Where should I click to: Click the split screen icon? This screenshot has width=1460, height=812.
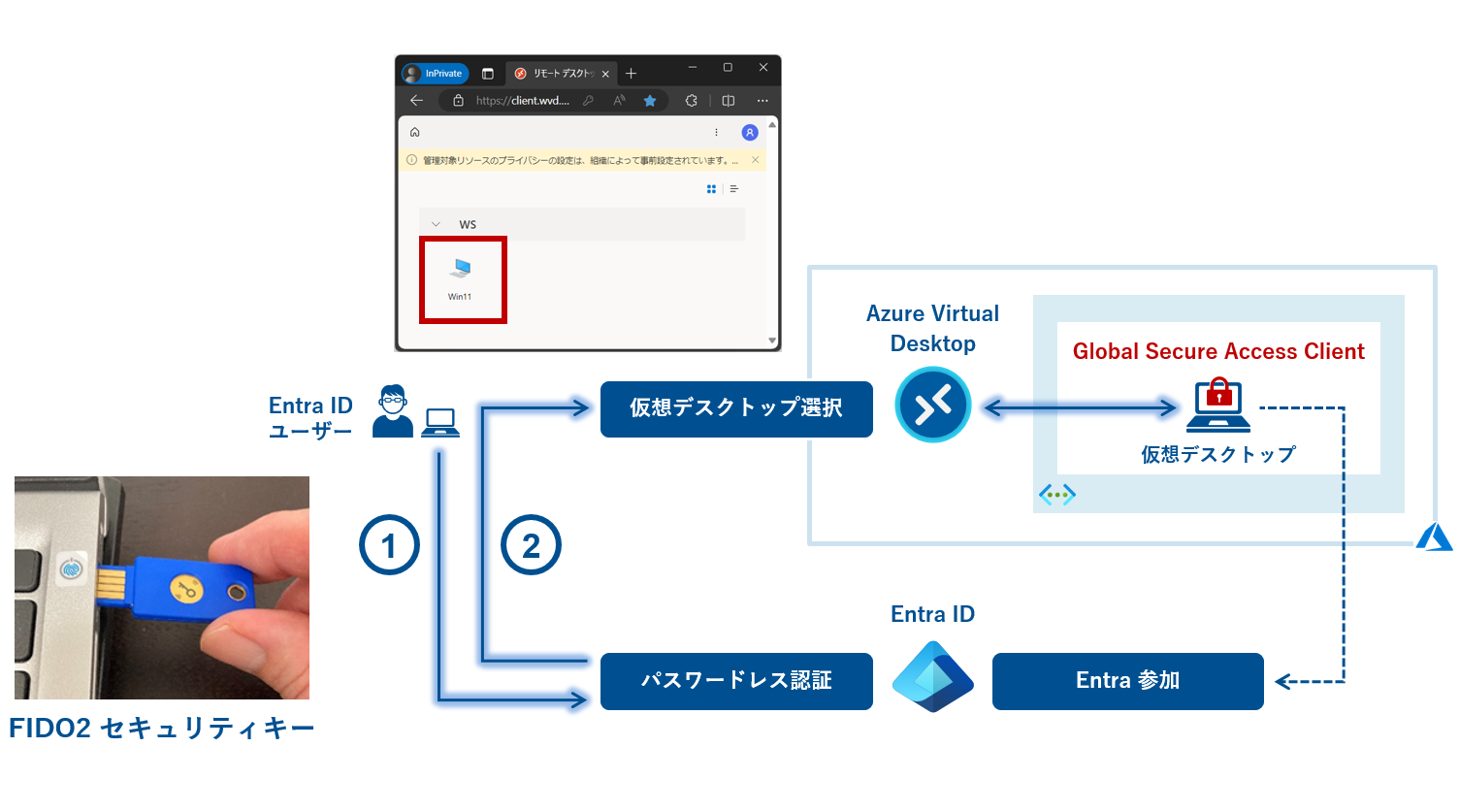[x=729, y=100]
